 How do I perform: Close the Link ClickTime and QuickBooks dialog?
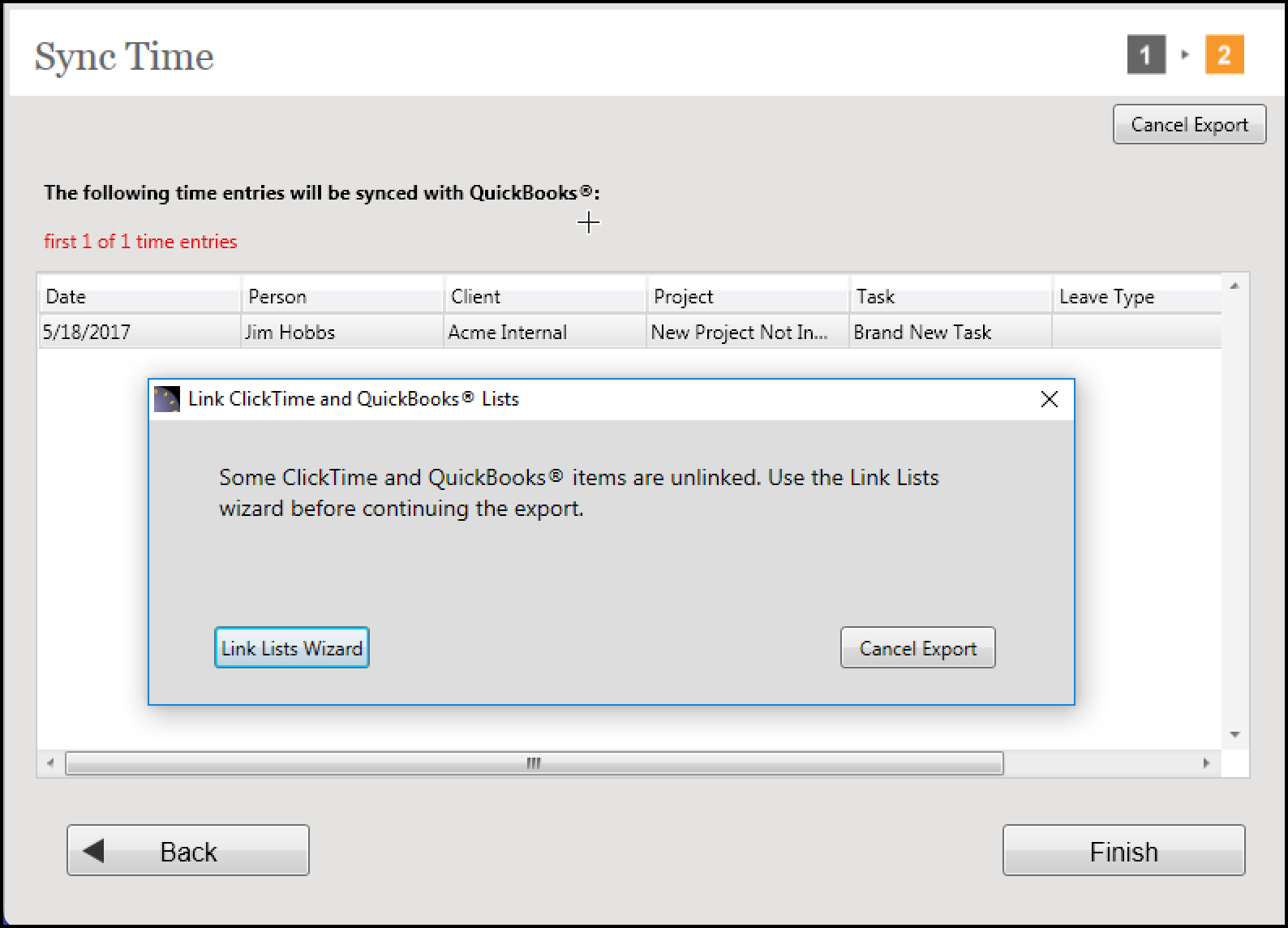(x=1049, y=399)
